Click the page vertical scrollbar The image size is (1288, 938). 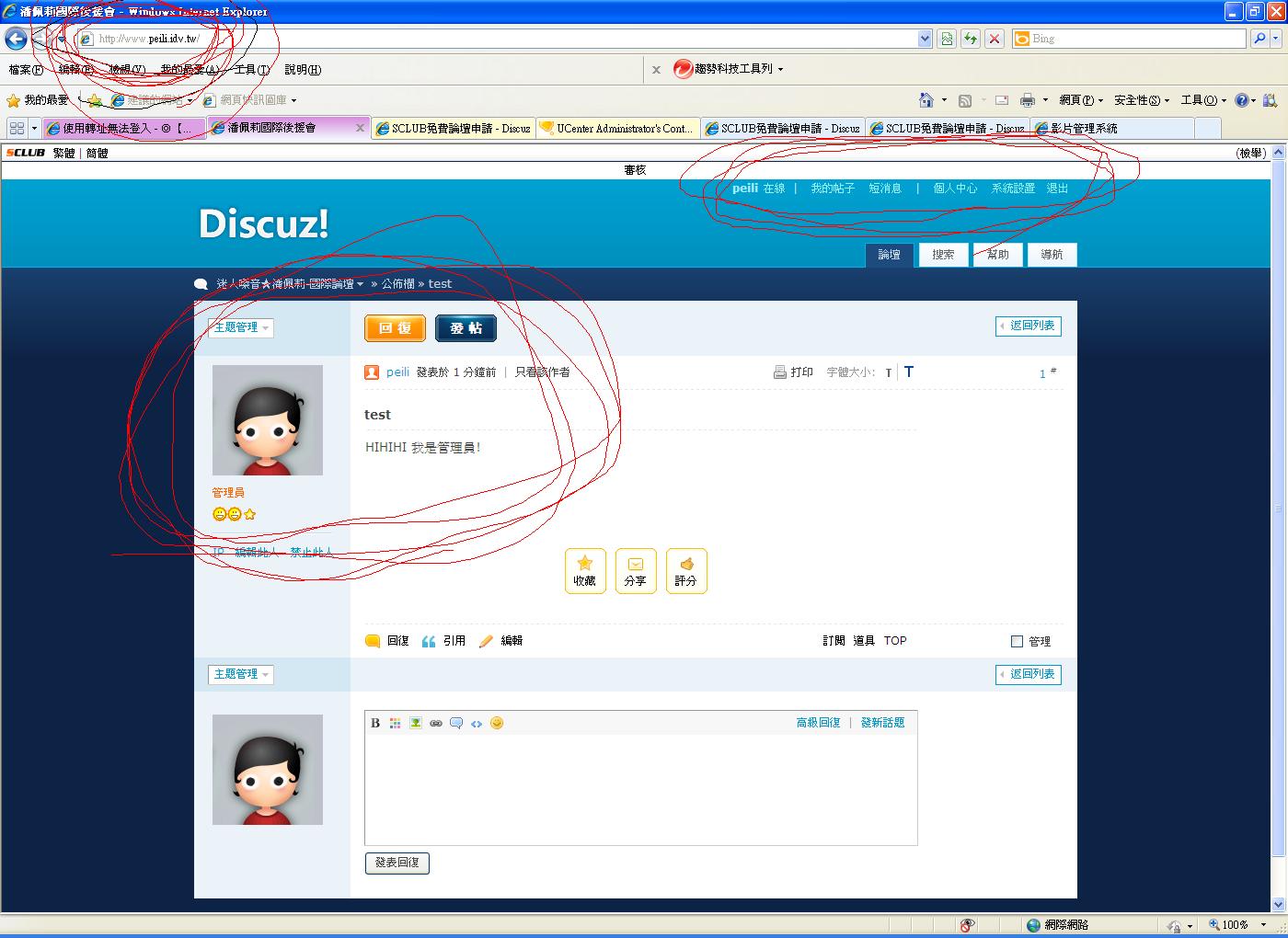pos(1278,529)
